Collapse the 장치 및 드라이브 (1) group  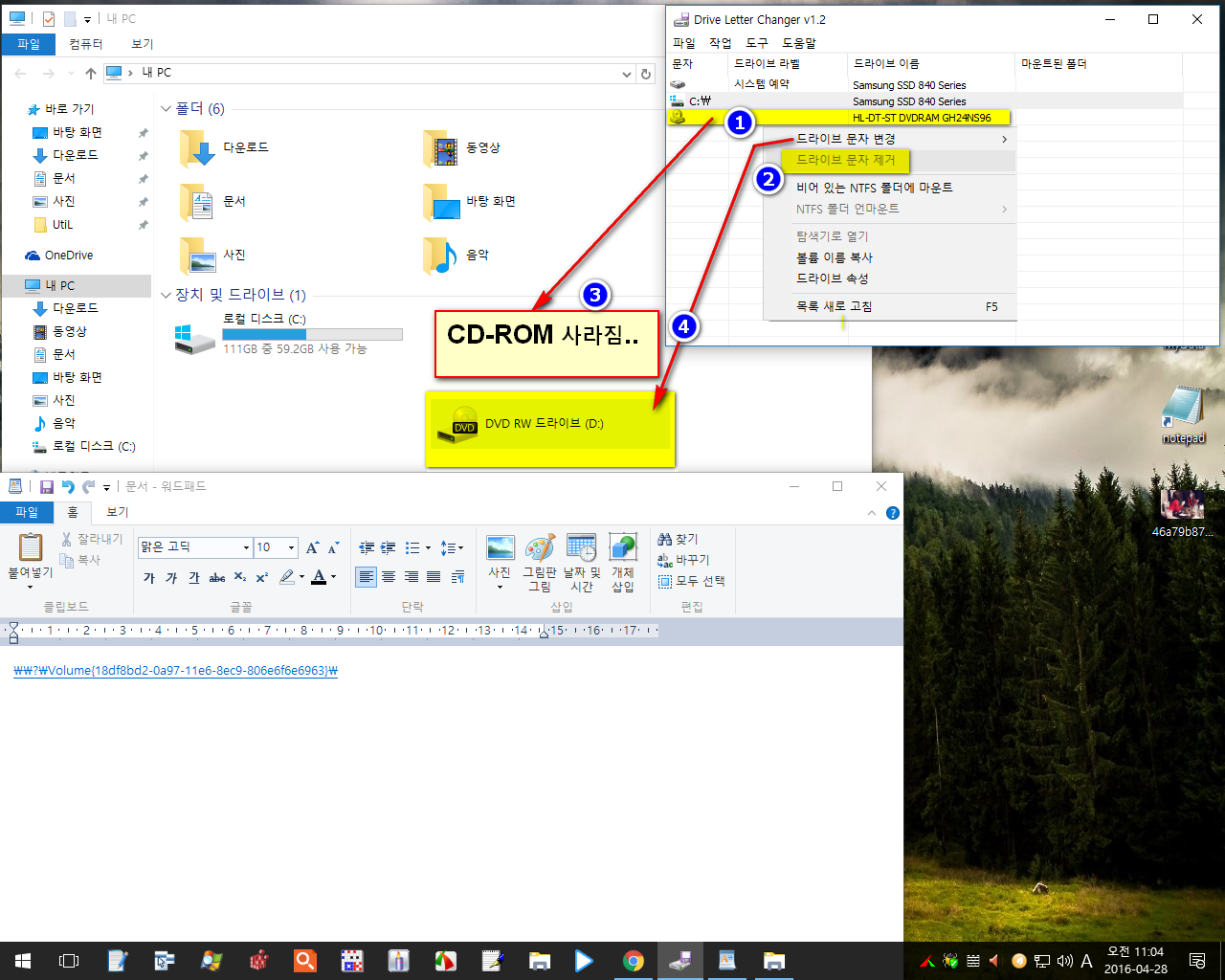(x=166, y=295)
